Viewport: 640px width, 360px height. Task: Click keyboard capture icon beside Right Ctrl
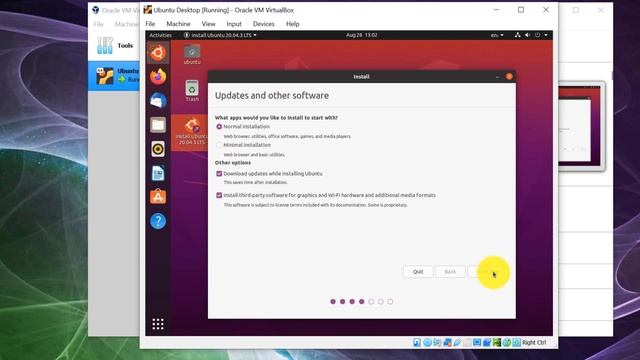pos(516,342)
